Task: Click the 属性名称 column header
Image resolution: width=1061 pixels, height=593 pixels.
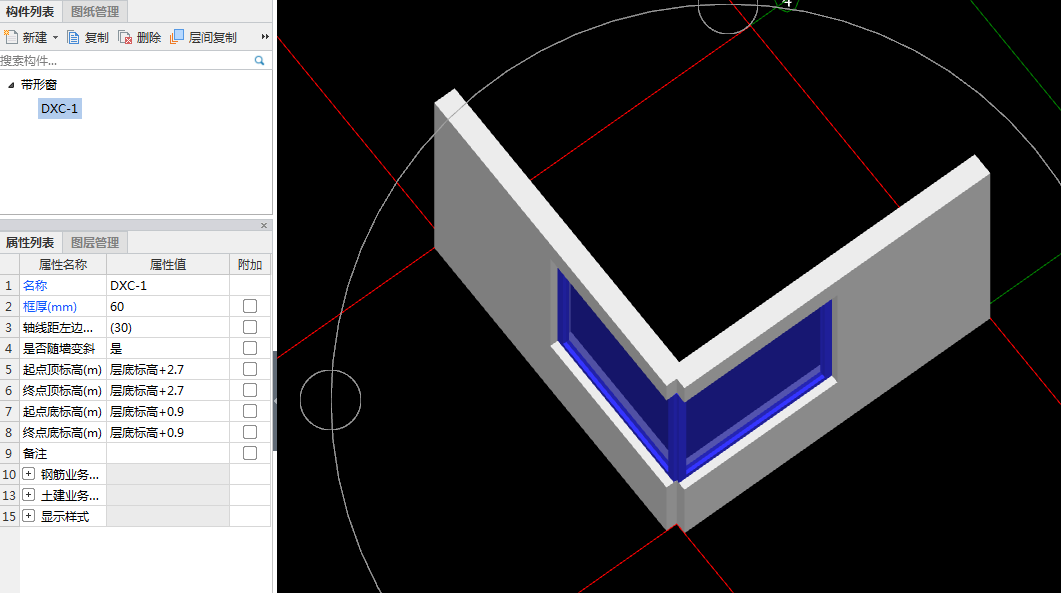Action: point(63,265)
